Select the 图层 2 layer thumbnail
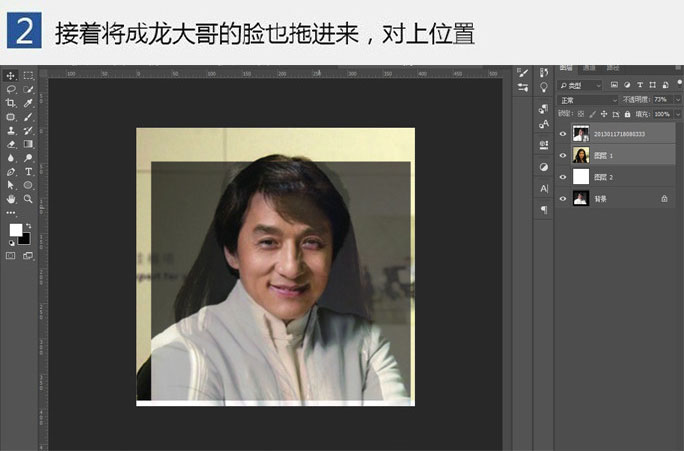Viewport: 684px width, 451px height. [x=581, y=177]
